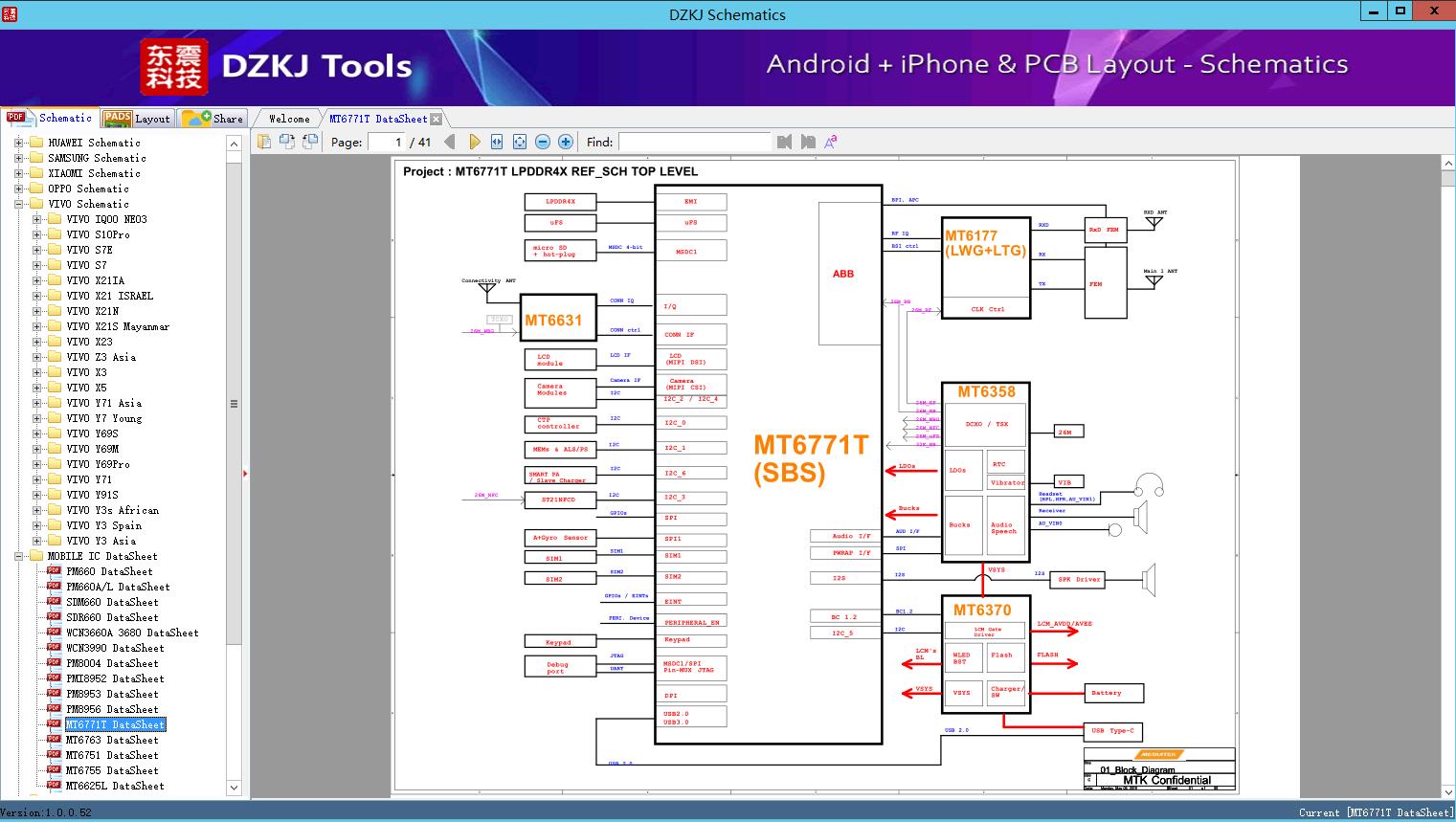Click the tree panel vertical scrollbar thumb
Image resolution: width=1456 pixels, height=822 pixels.
click(234, 403)
